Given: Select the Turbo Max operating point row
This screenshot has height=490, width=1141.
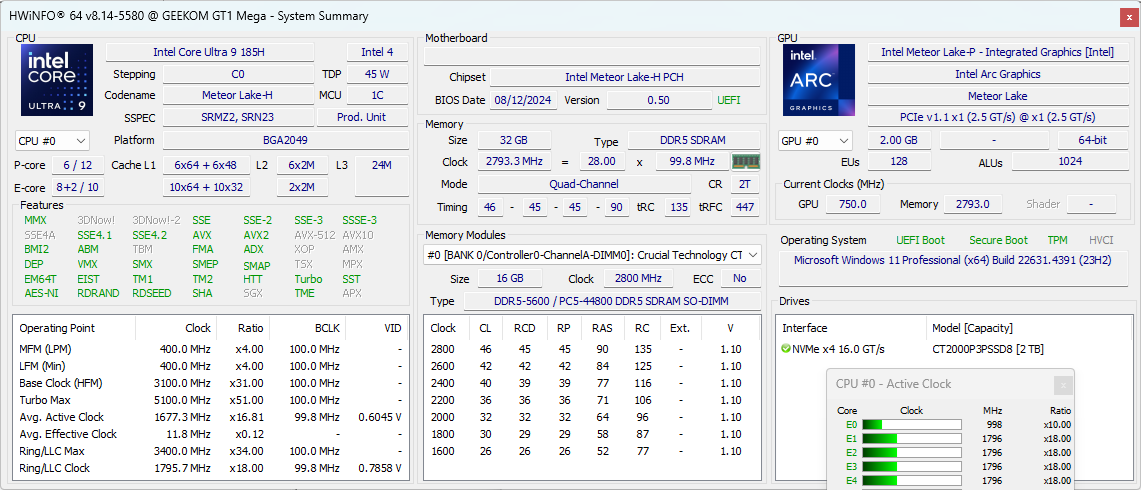Looking at the screenshot, I should click(x=210, y=400).
